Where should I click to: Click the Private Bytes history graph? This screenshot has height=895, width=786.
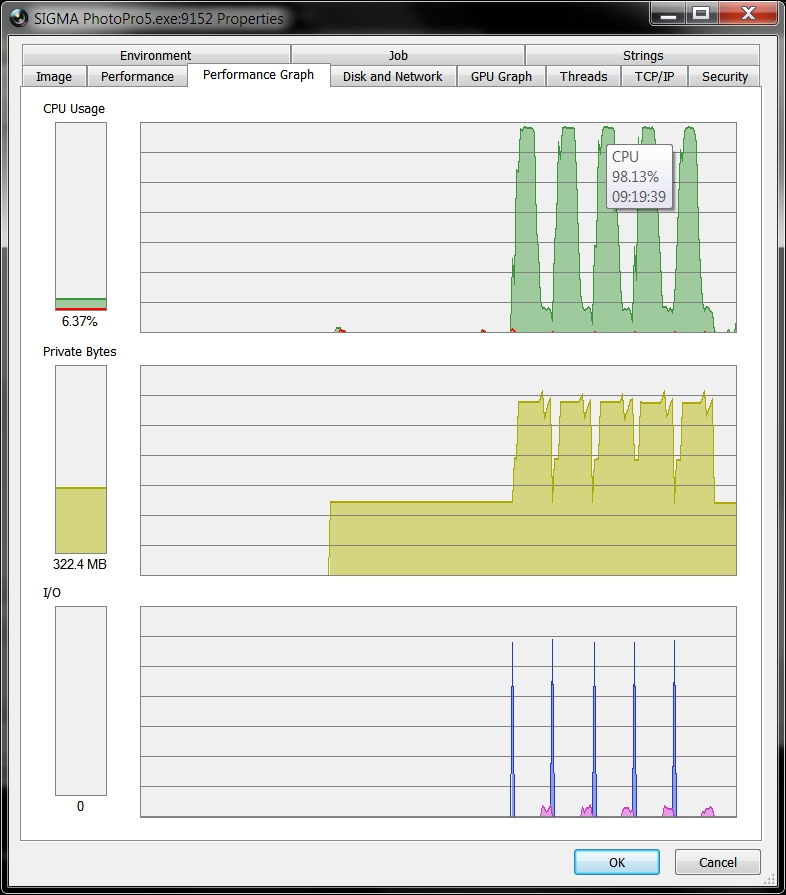pyautogui.click(x=438, y=470)
